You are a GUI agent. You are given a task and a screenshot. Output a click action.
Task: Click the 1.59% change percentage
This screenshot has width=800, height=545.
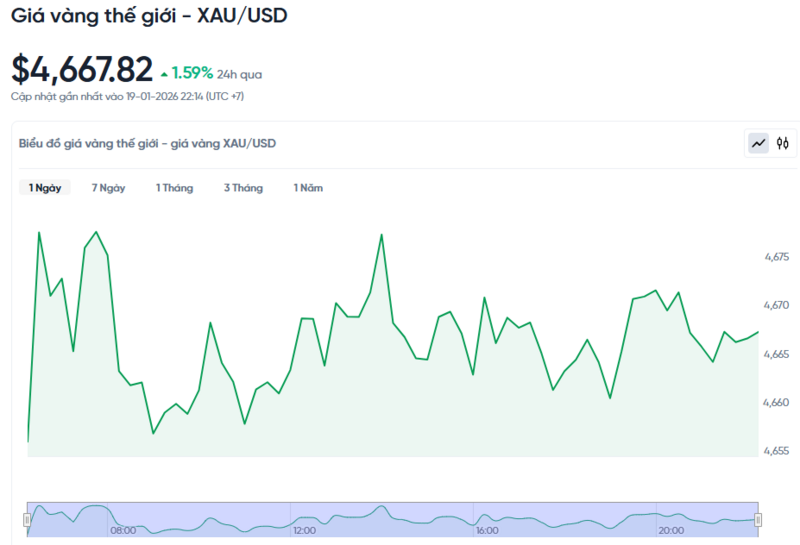[192, 73]
